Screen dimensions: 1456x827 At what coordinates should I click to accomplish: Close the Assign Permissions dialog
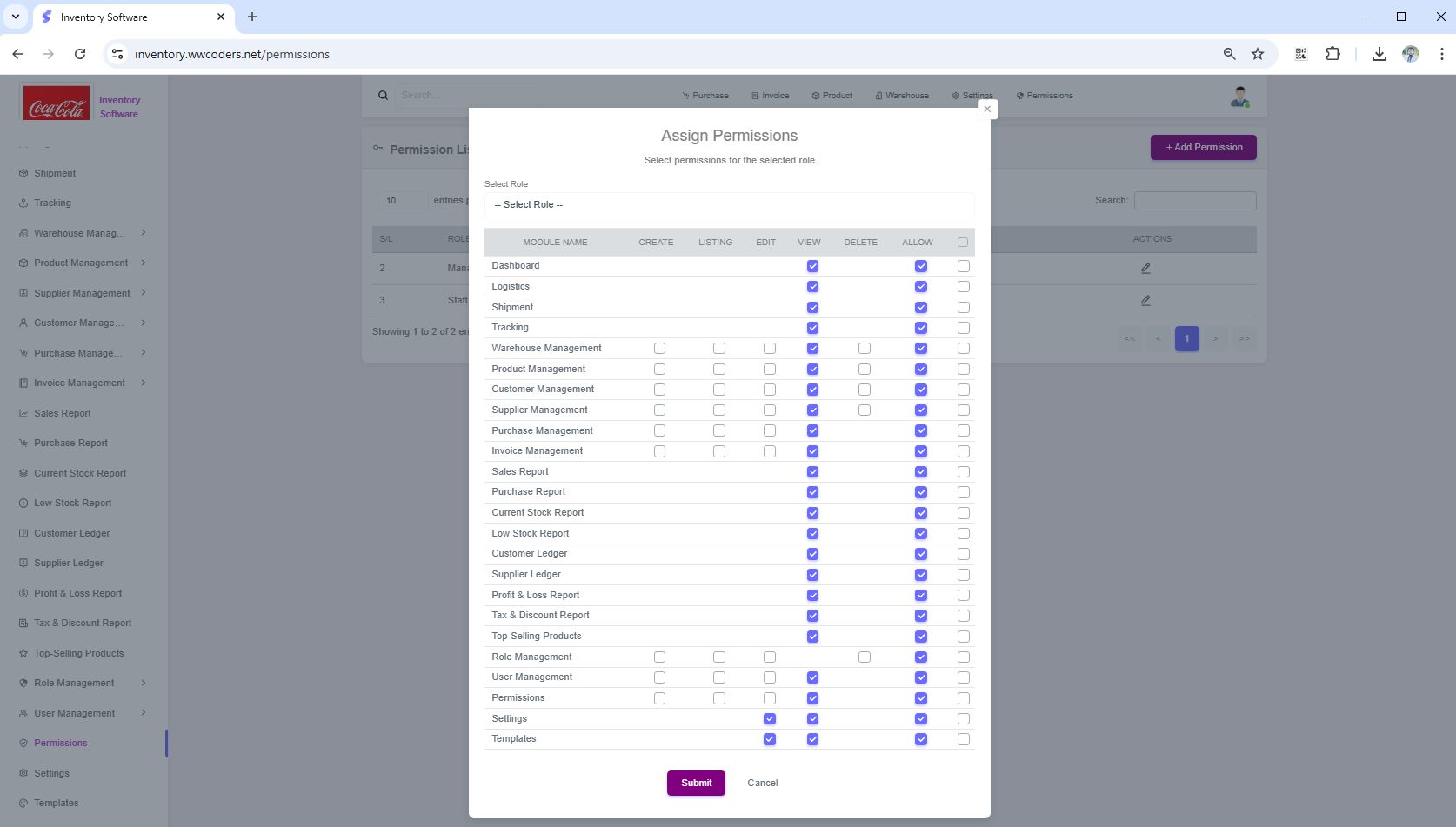click(987, 109)
